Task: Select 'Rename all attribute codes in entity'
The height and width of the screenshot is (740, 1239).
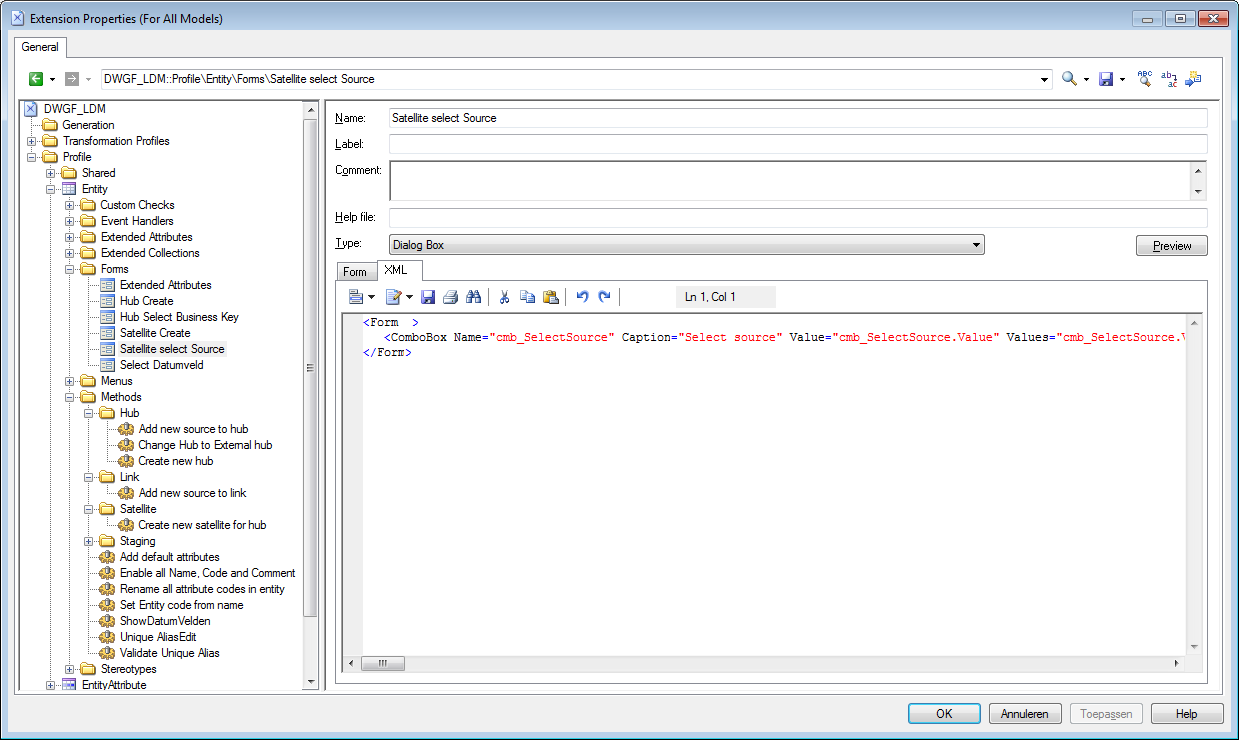Action: pyautogui.click(x=202, y=589)
